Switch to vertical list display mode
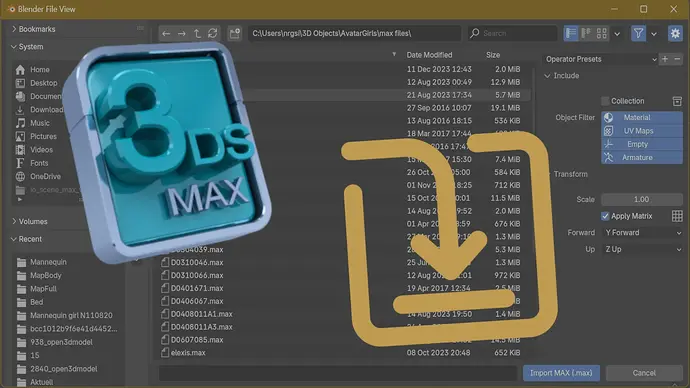The height and width of the screenshot is (388, 690). (571, 33)
